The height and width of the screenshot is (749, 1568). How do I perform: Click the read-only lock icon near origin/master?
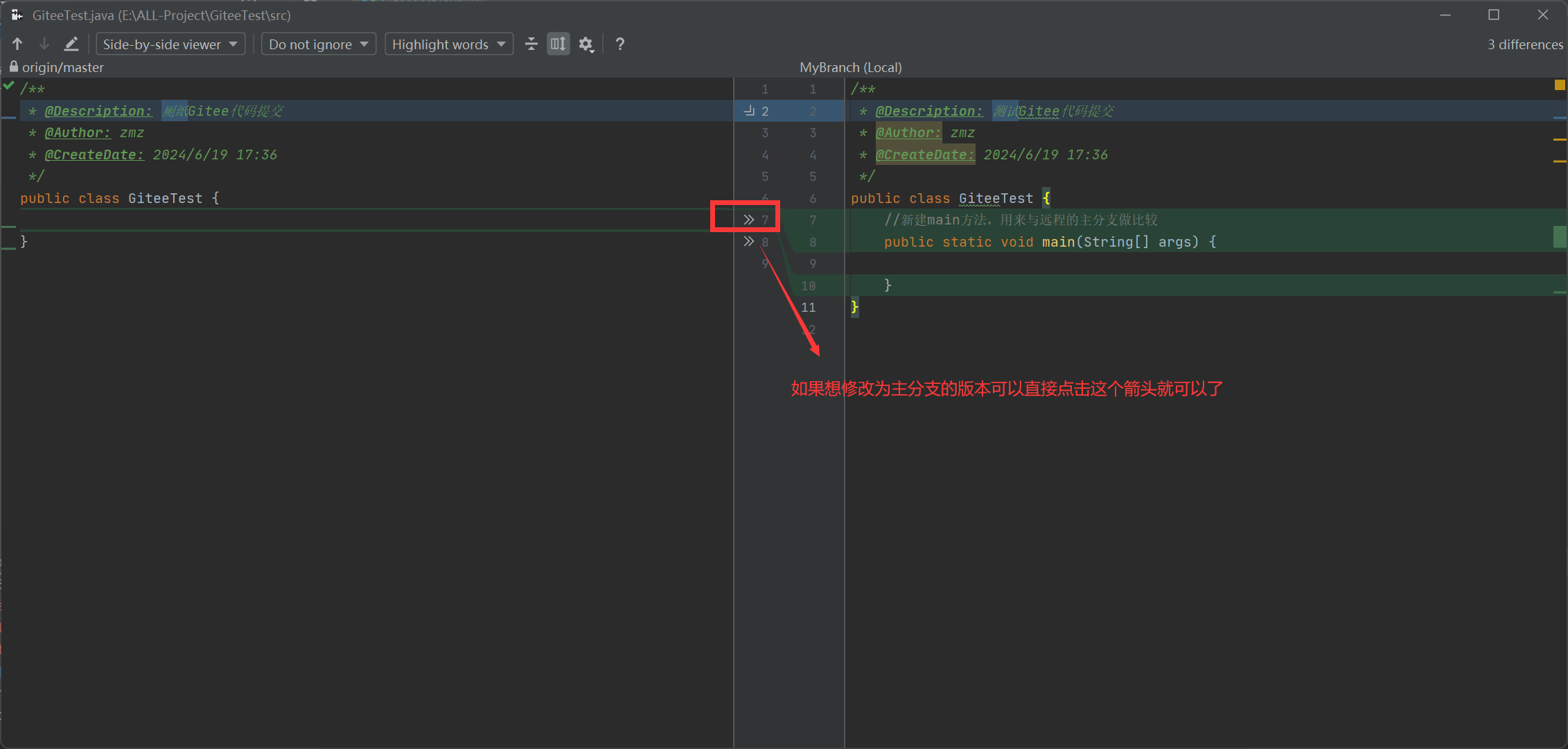point(13,67)
